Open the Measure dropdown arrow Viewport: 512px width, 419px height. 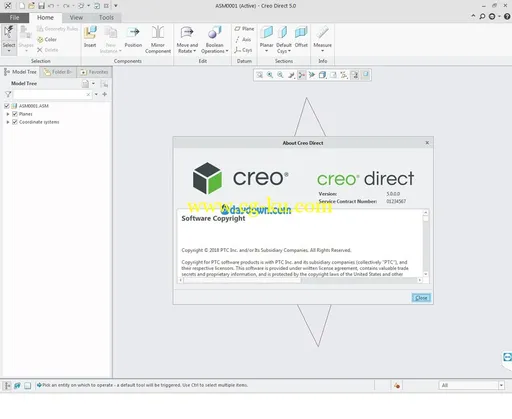(322, 51)
